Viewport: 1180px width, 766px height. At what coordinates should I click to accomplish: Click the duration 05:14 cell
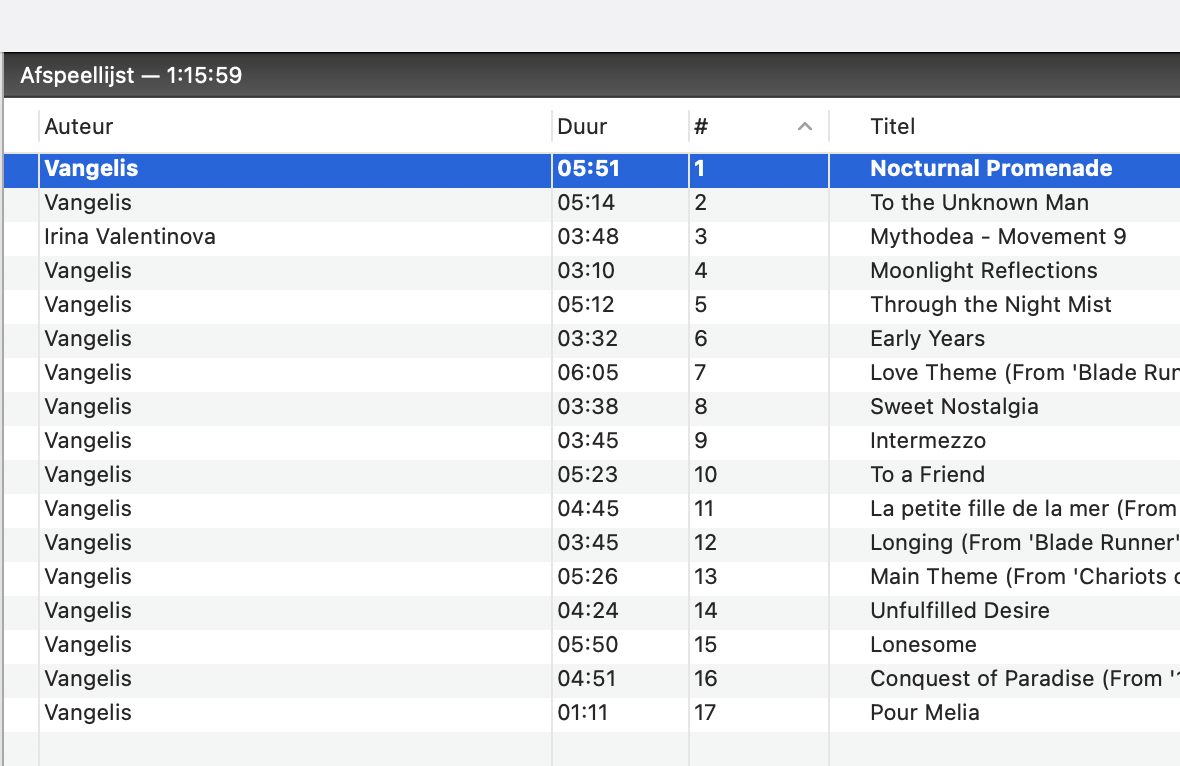[x=586, y=202]
